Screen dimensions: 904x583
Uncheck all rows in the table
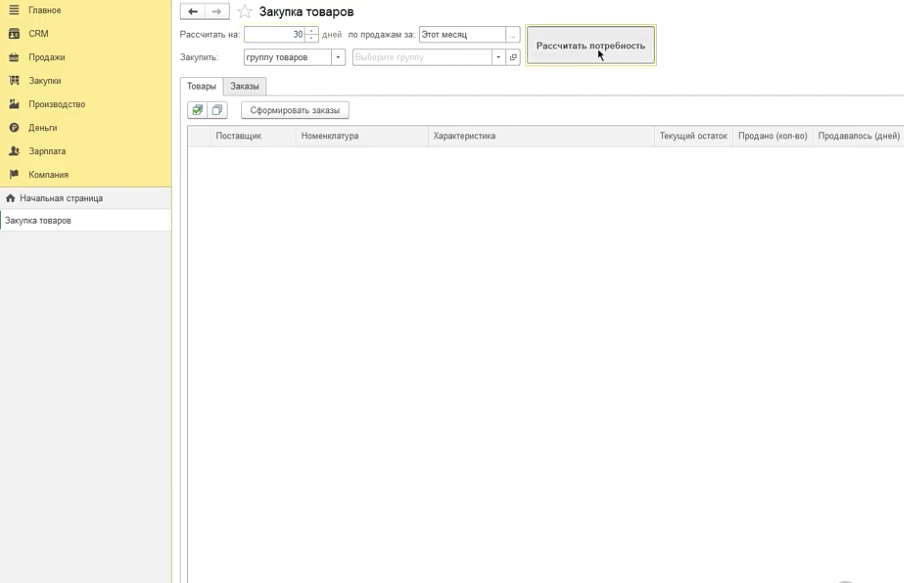[x=217, y=110]
